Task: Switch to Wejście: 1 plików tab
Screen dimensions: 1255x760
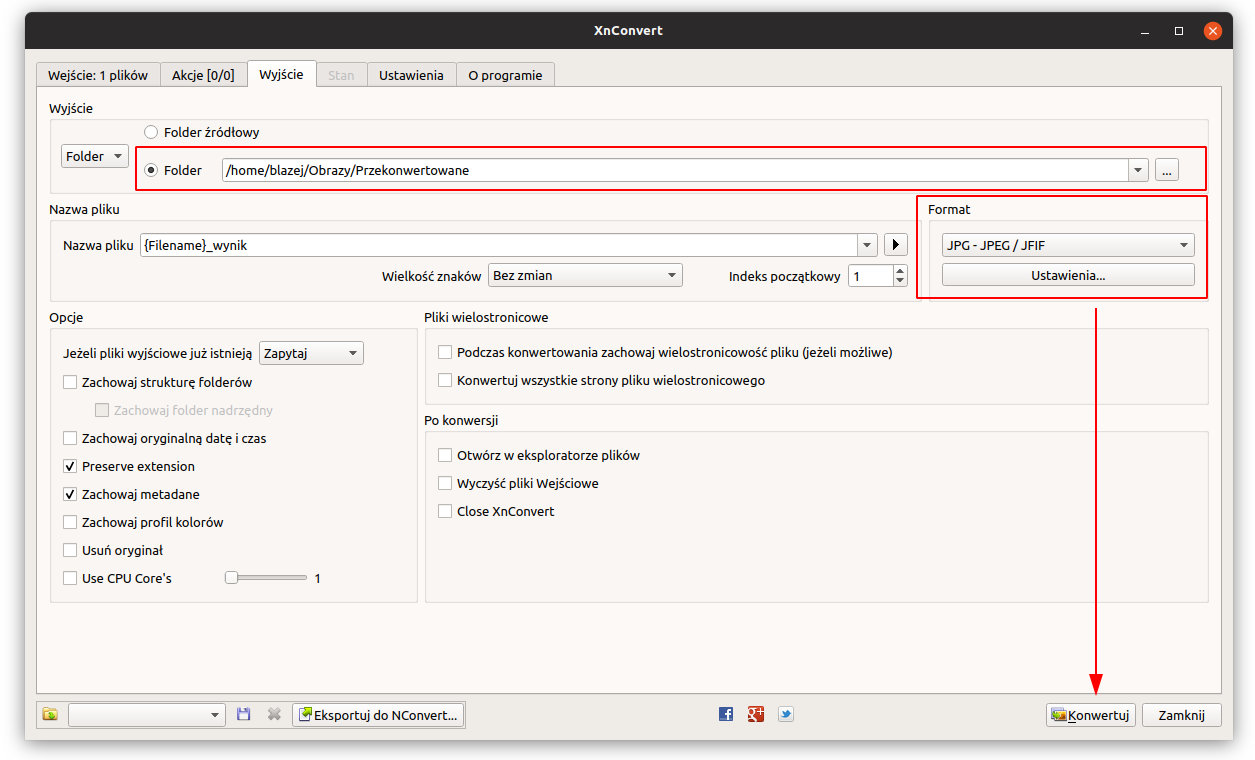Action: tap(98, 75)
